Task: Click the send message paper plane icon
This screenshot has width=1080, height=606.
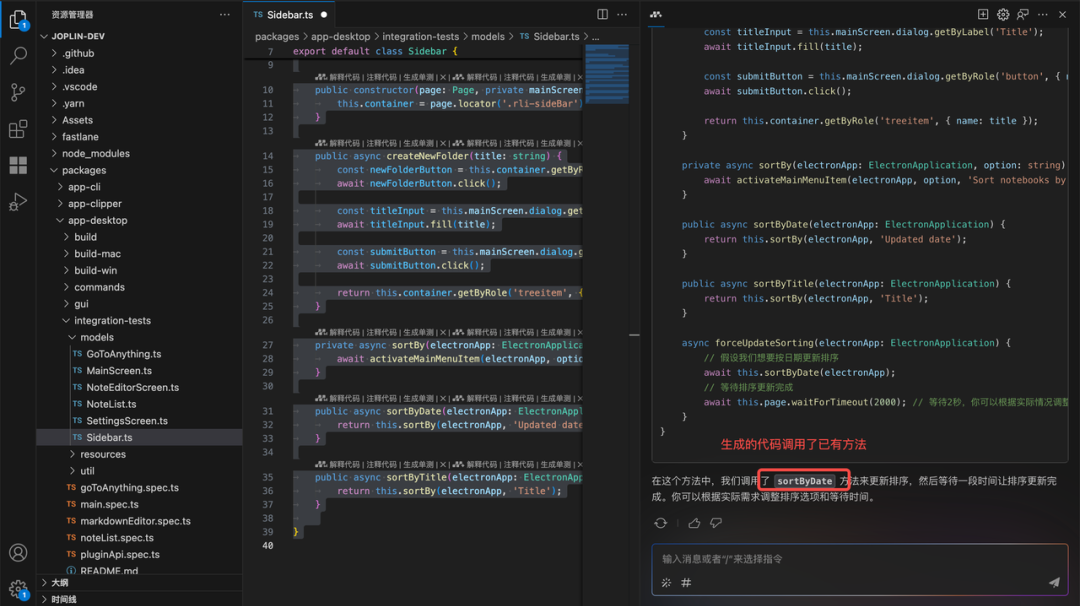Action: click(1054, 582)
